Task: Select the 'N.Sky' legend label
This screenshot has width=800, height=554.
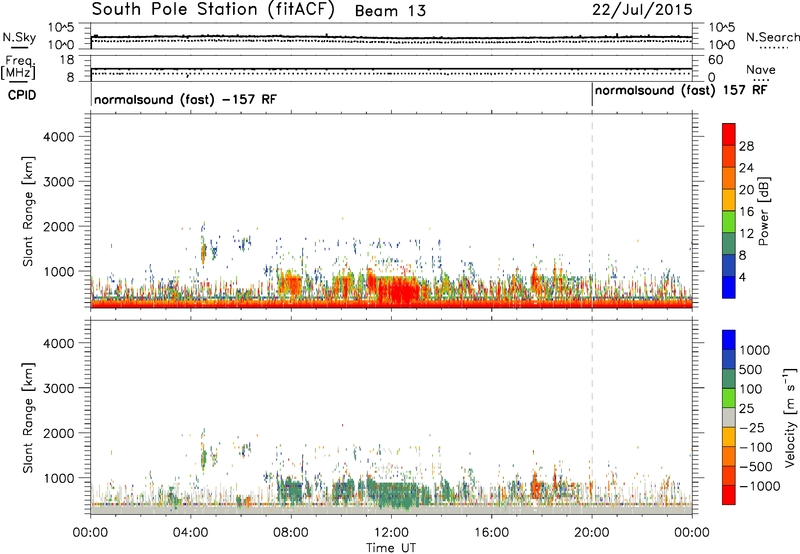Action: pos(19,37)
